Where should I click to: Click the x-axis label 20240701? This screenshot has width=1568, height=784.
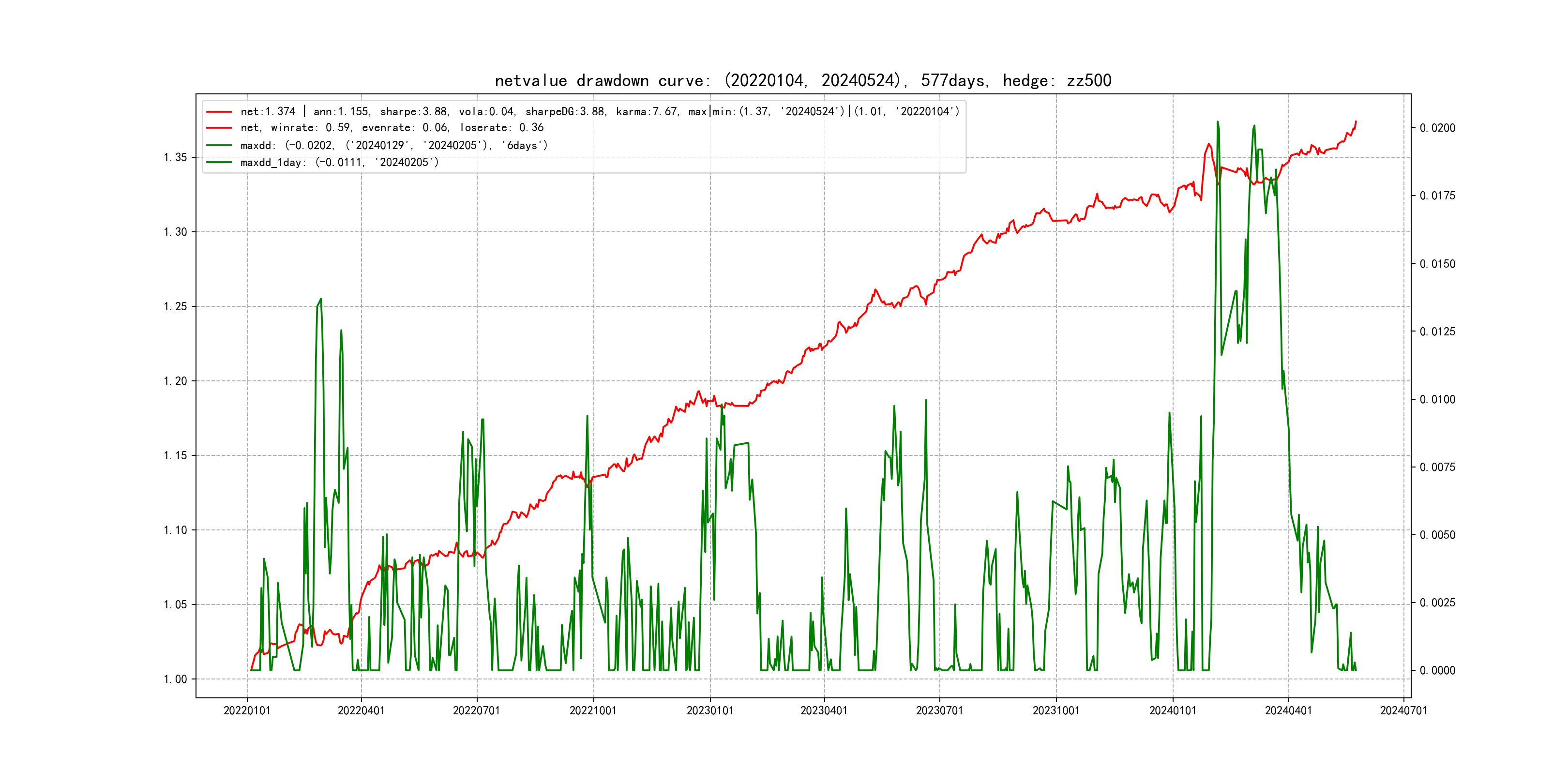click(1403, 710)
